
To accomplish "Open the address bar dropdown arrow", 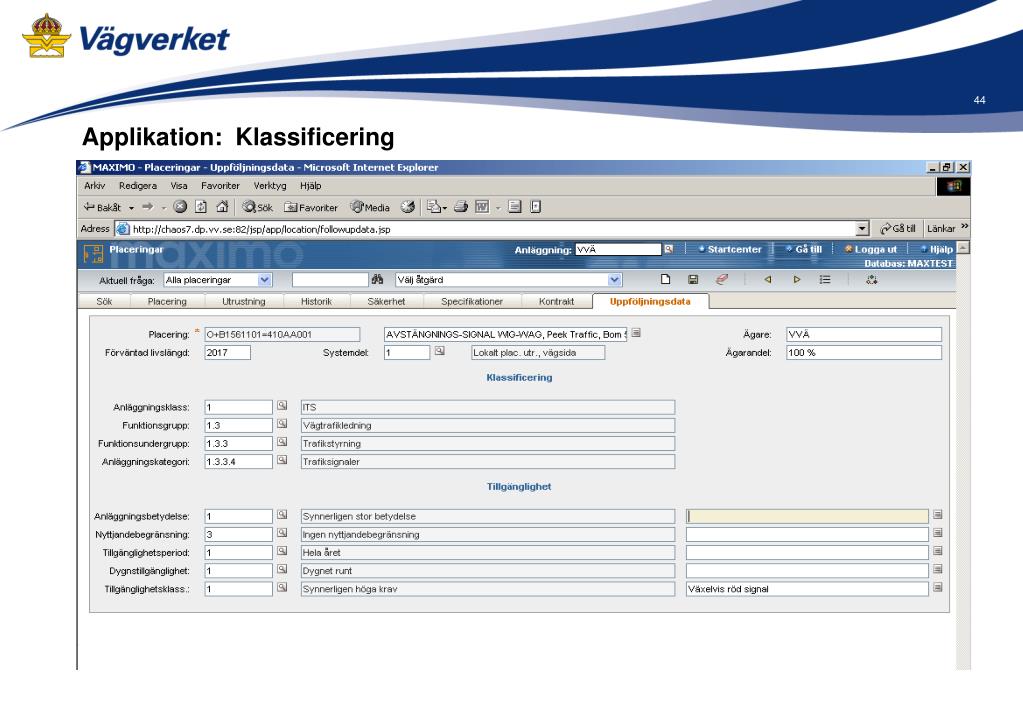I will pyautogui.click(x=861, y=229).
